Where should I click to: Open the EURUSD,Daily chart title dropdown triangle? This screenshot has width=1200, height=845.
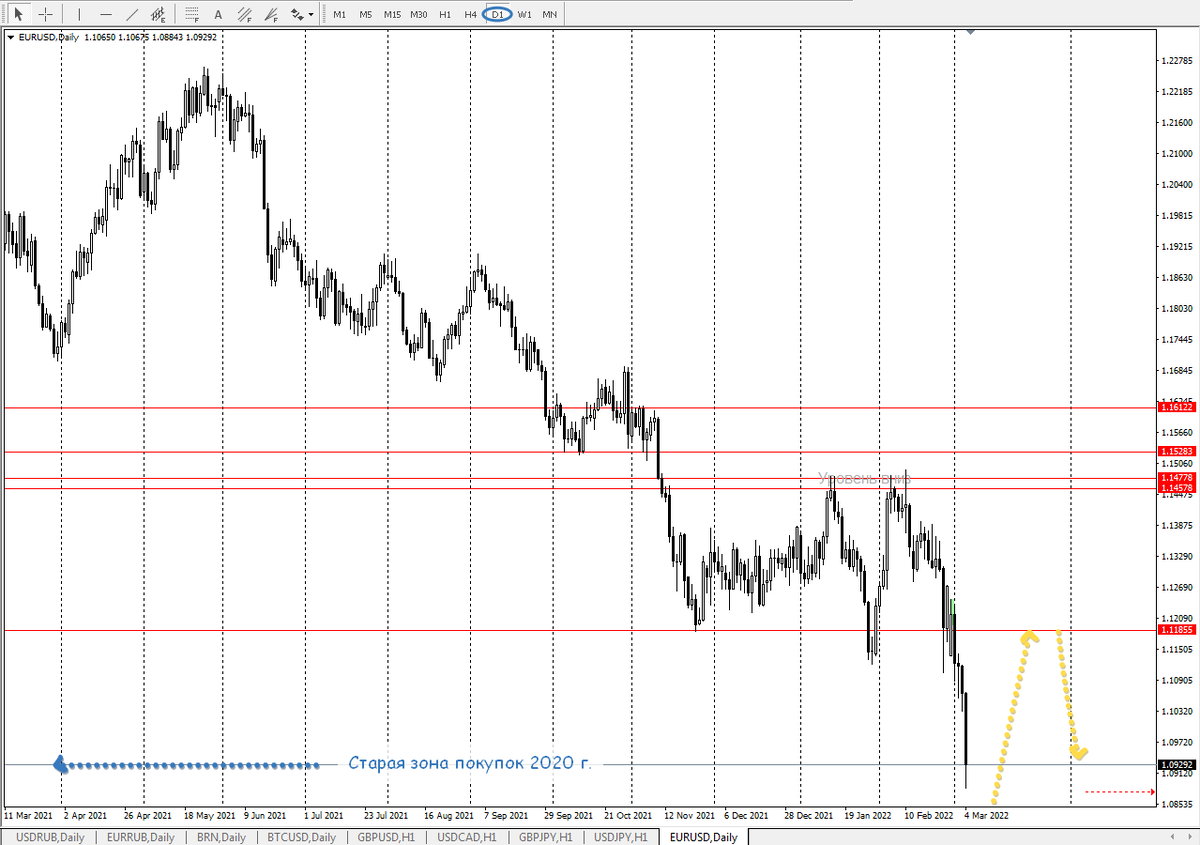[10, 37]
